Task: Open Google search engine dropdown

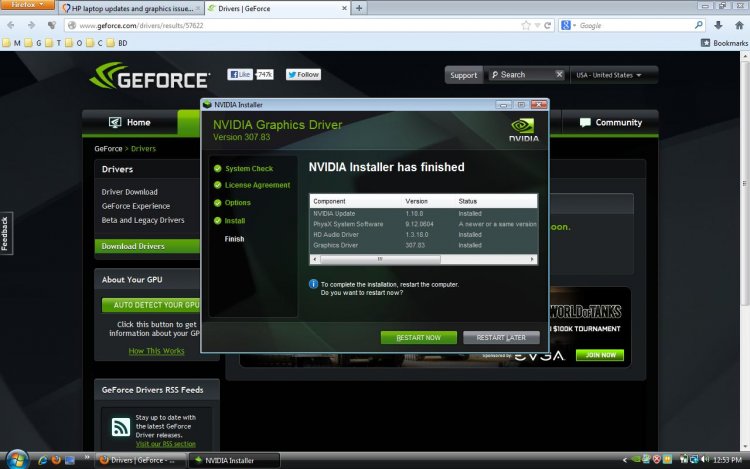Action: point(568,25)
